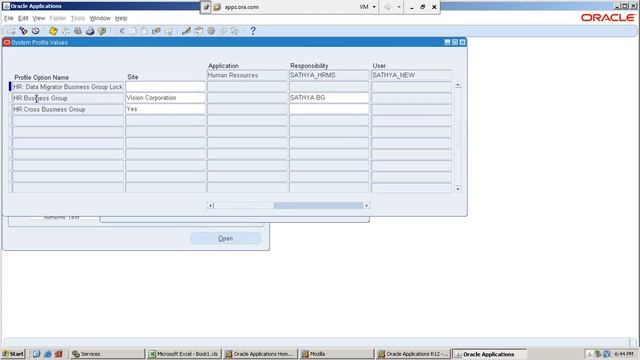This screenshot has width=640, height=360.
Task: Click the vertical scrollbar up arrow
Action: pos(458,85)
